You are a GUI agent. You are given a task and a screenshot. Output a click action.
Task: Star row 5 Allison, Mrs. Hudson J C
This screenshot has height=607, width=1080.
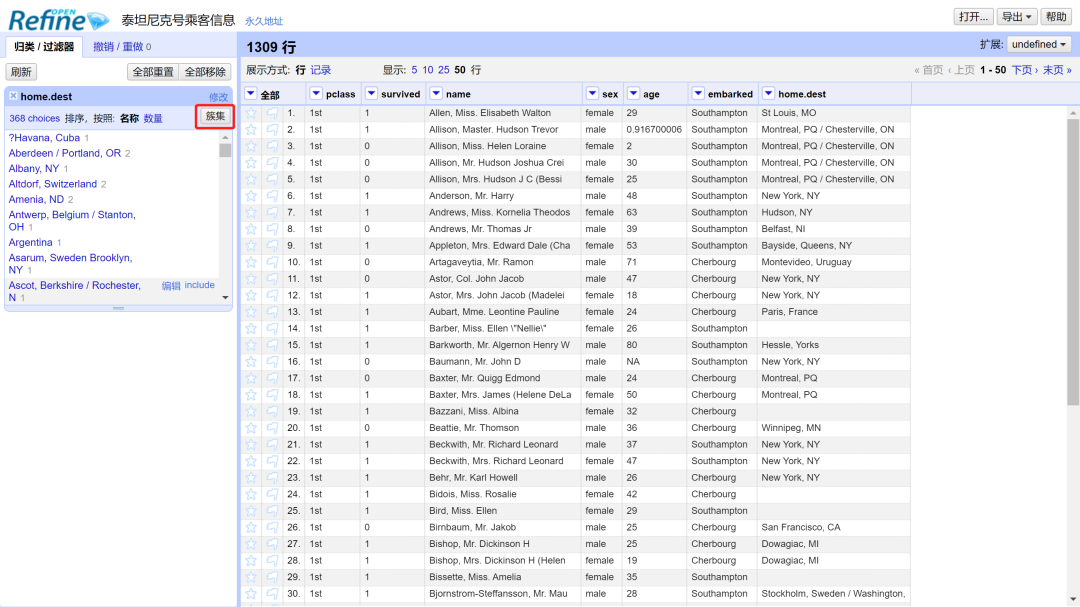pos(251,179)
